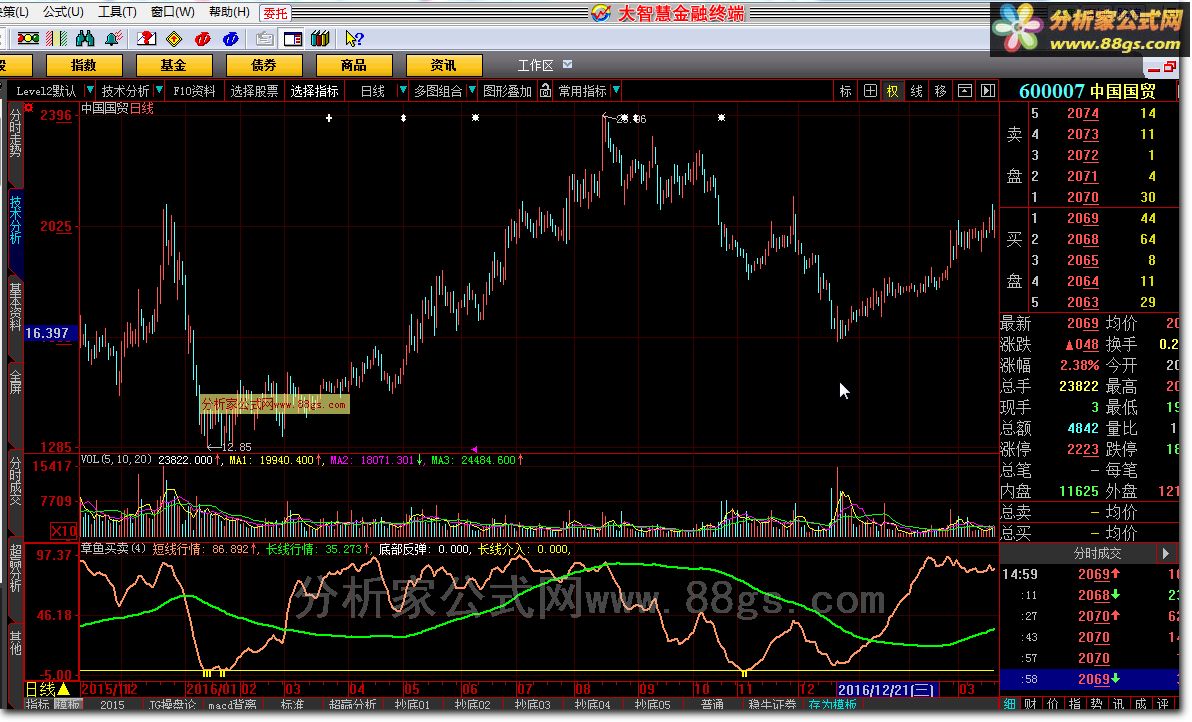
Task: Open the binoculars search tool
Action: [85, 38]
